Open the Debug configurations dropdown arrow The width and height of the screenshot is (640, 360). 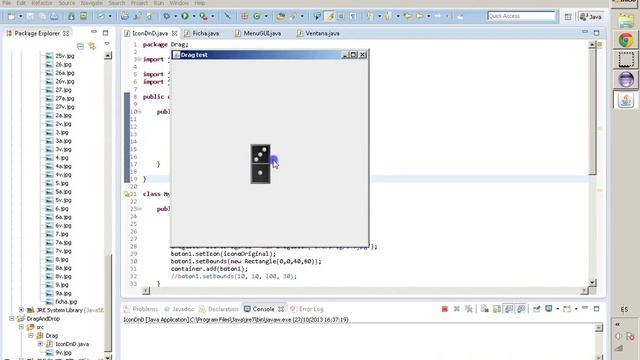click(175, 16)
